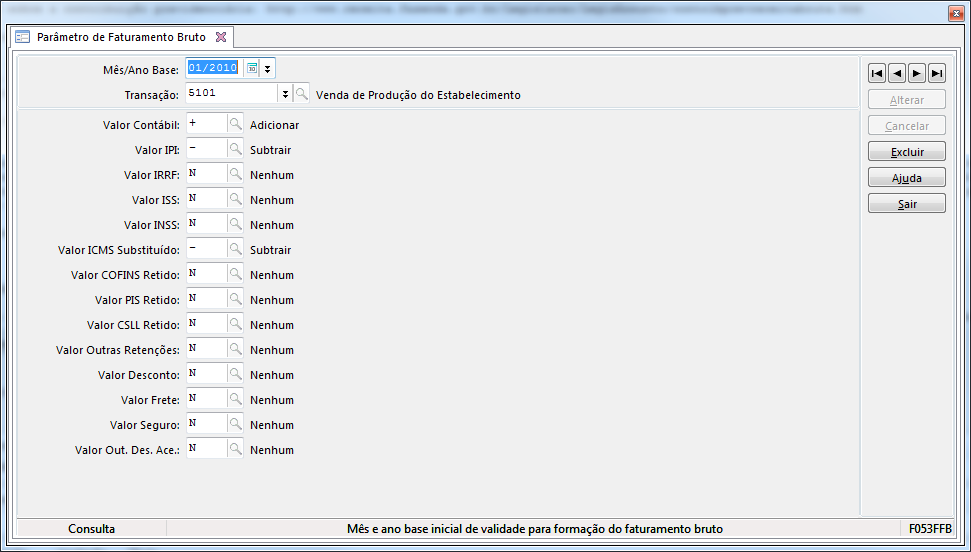Open lookup magnifier for Valor Contábil
Screen dimensions: 971x552
coord(235,124)
